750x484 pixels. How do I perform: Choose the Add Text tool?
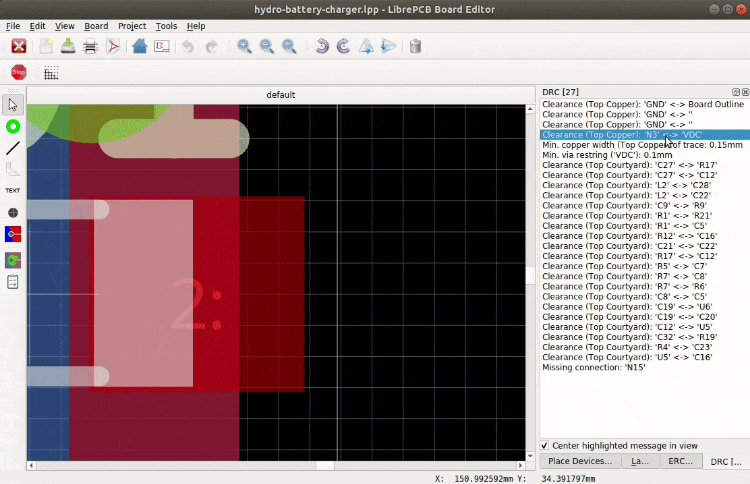click(x=13, y=189)
